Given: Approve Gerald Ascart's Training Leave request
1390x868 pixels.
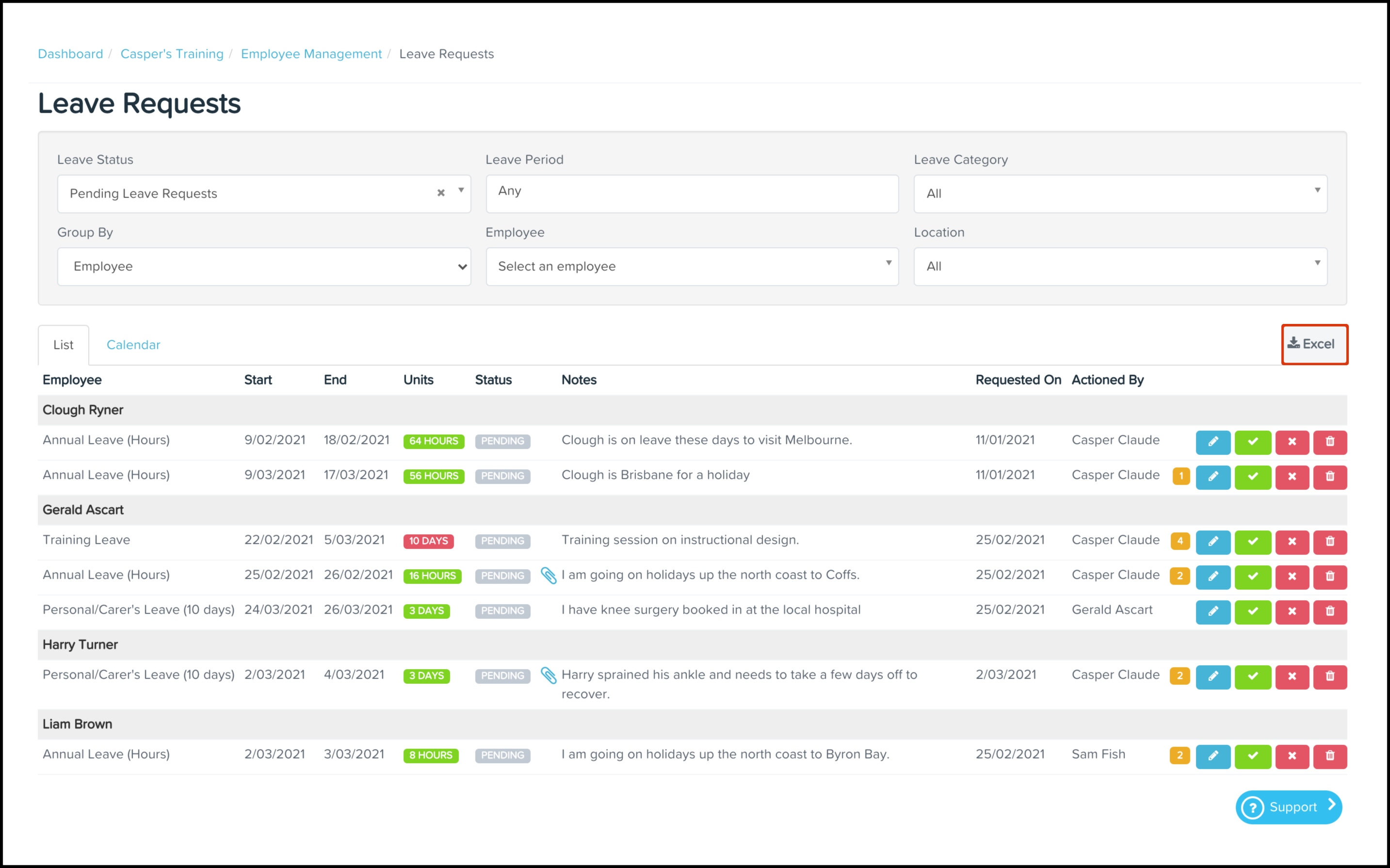Looking at the screenshot, I should (x=1252, y=542).
